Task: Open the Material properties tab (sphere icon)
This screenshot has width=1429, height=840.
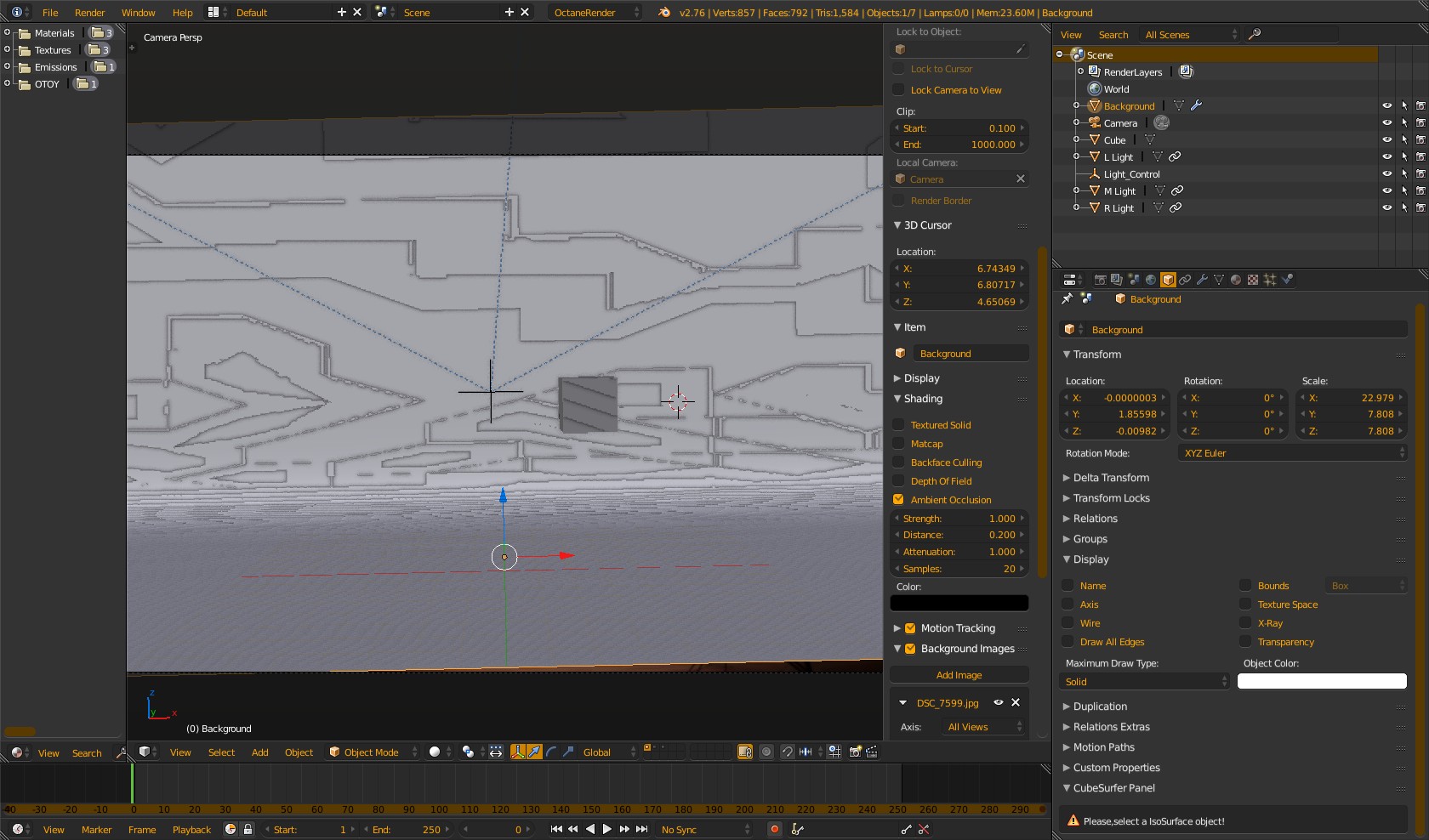Action: pyautogui.click(x=1236, y=280)
